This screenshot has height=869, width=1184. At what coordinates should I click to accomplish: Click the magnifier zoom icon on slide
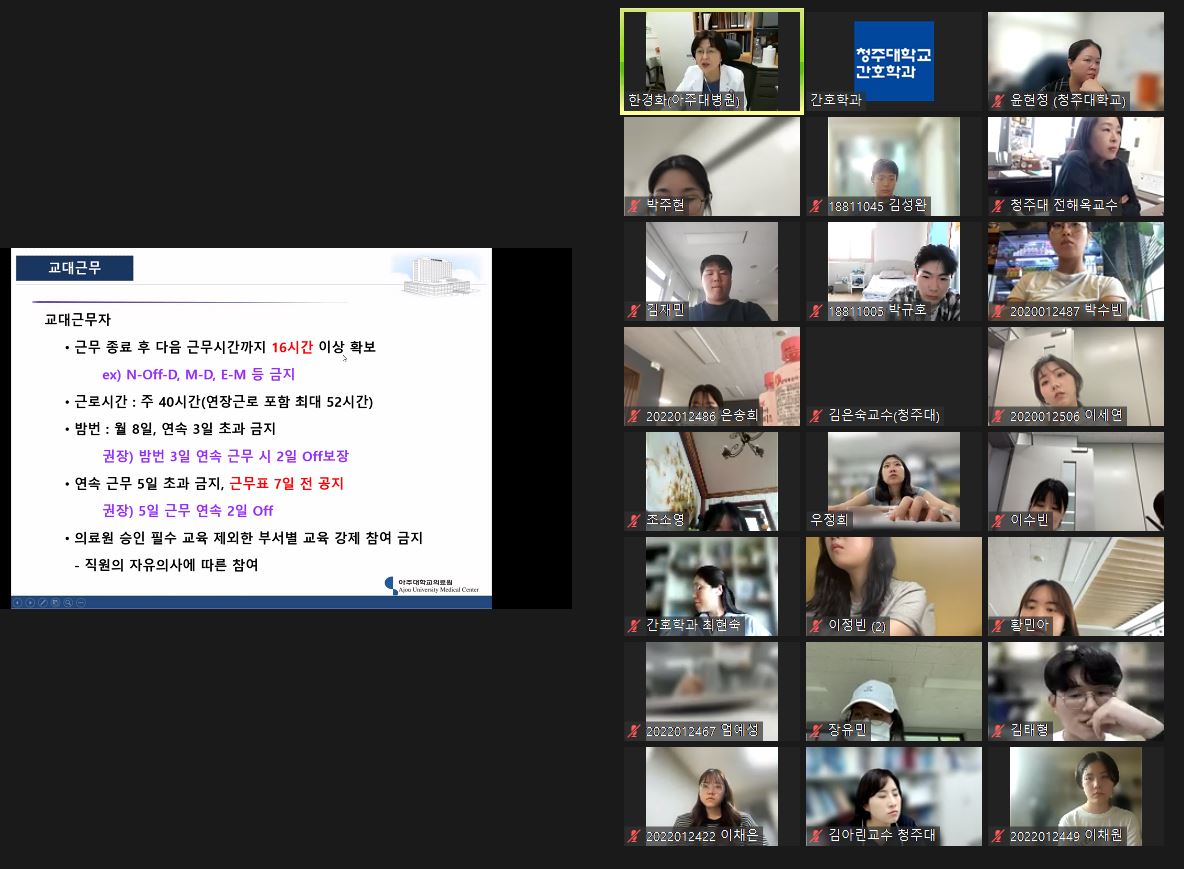coord(68,603)
